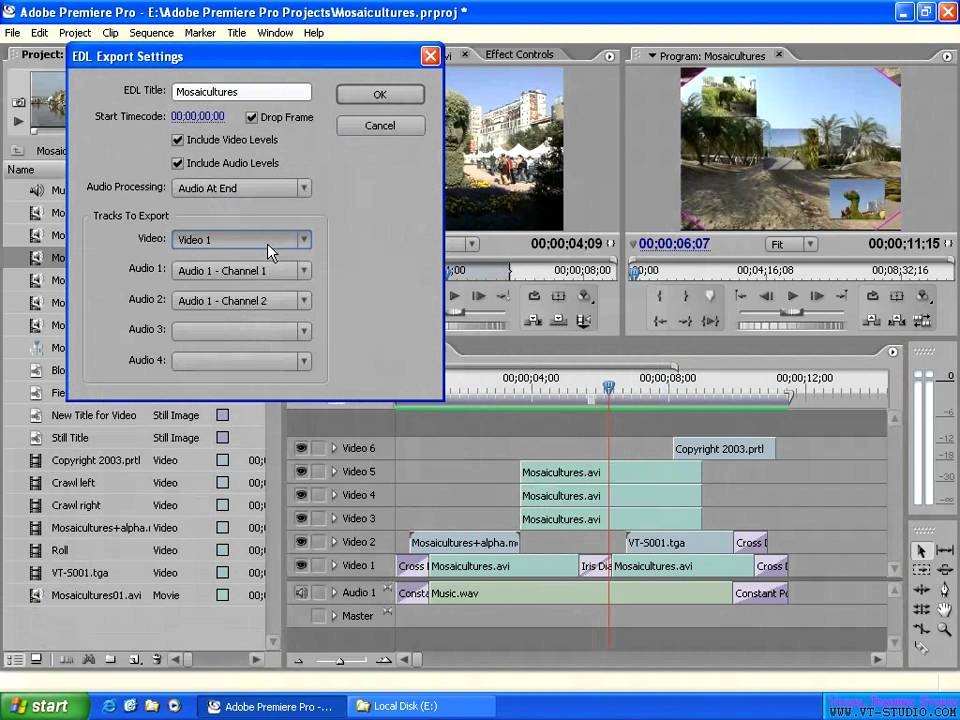Image resolution: width=960 pixels, height=720 pixels.
Task: Step forward one frame in Program monitor
Action: tap(817, 296)
